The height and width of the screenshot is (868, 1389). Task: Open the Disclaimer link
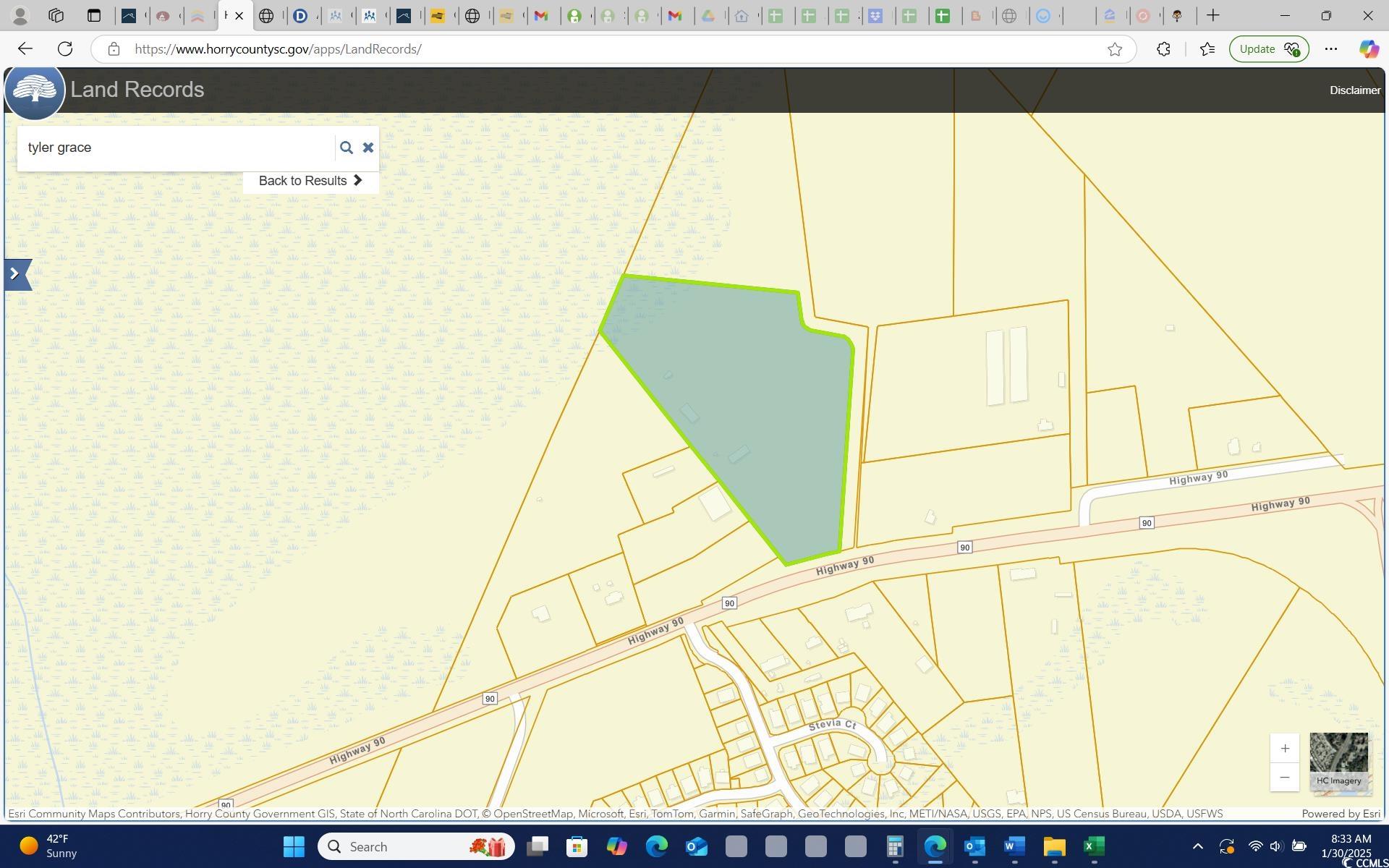point(1354,90)
